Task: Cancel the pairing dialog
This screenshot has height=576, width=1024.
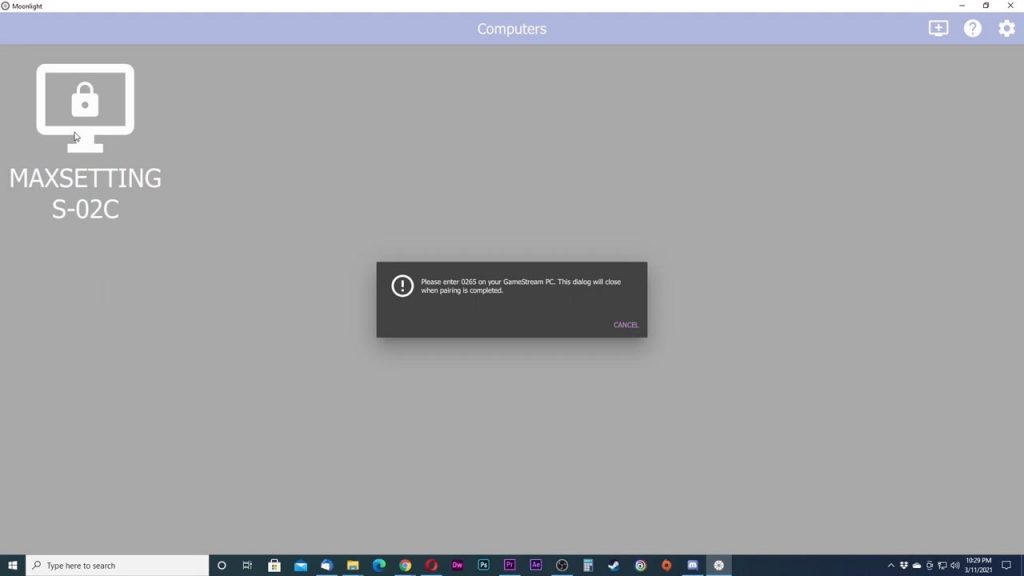Action: click(x=626, y=325)
